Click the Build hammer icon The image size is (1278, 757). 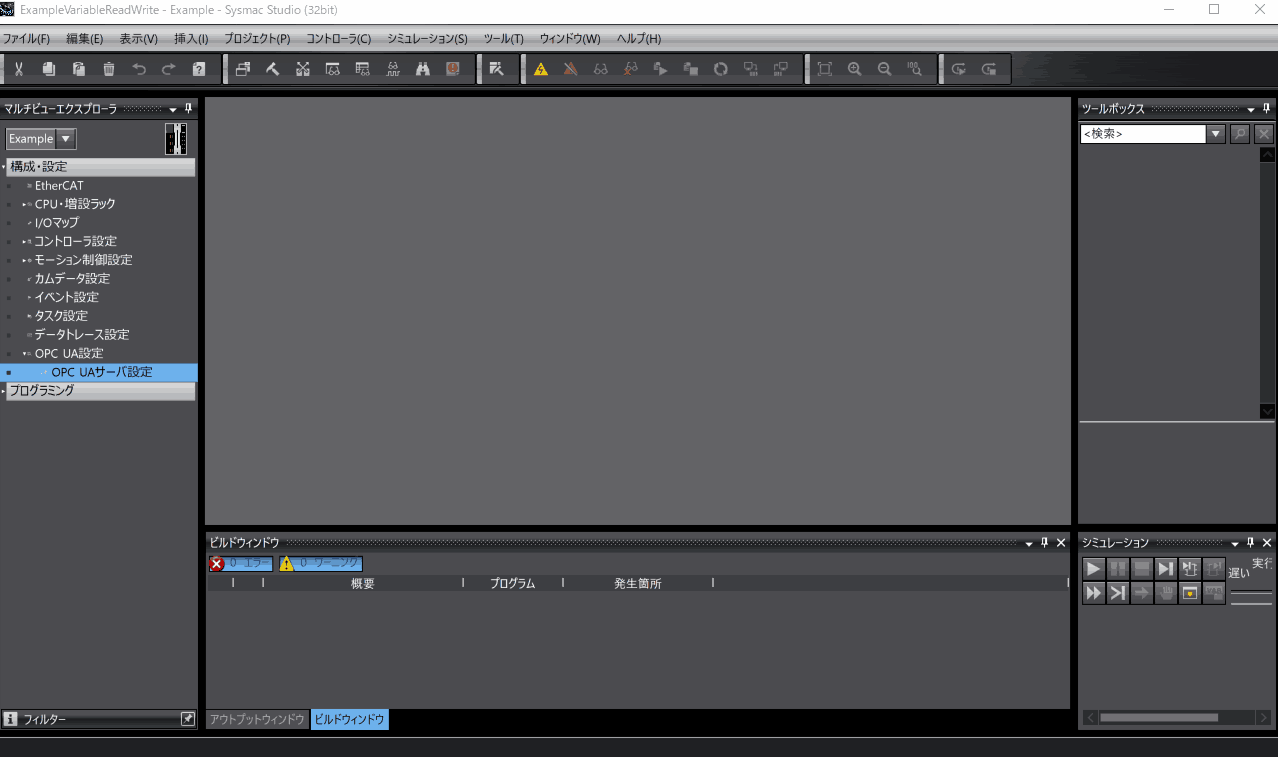272,69
